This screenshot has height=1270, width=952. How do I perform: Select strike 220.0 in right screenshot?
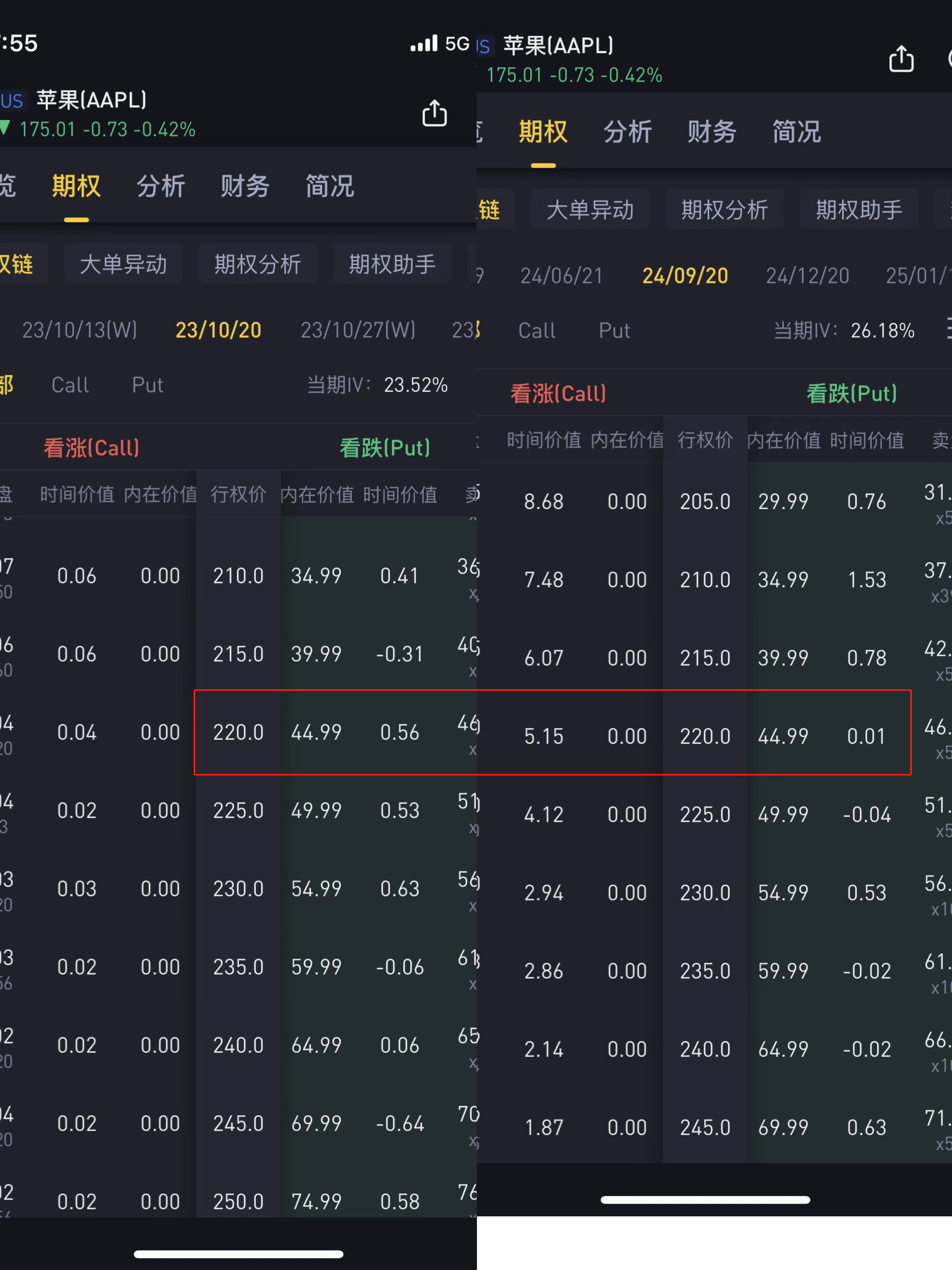tap(705, 737)
